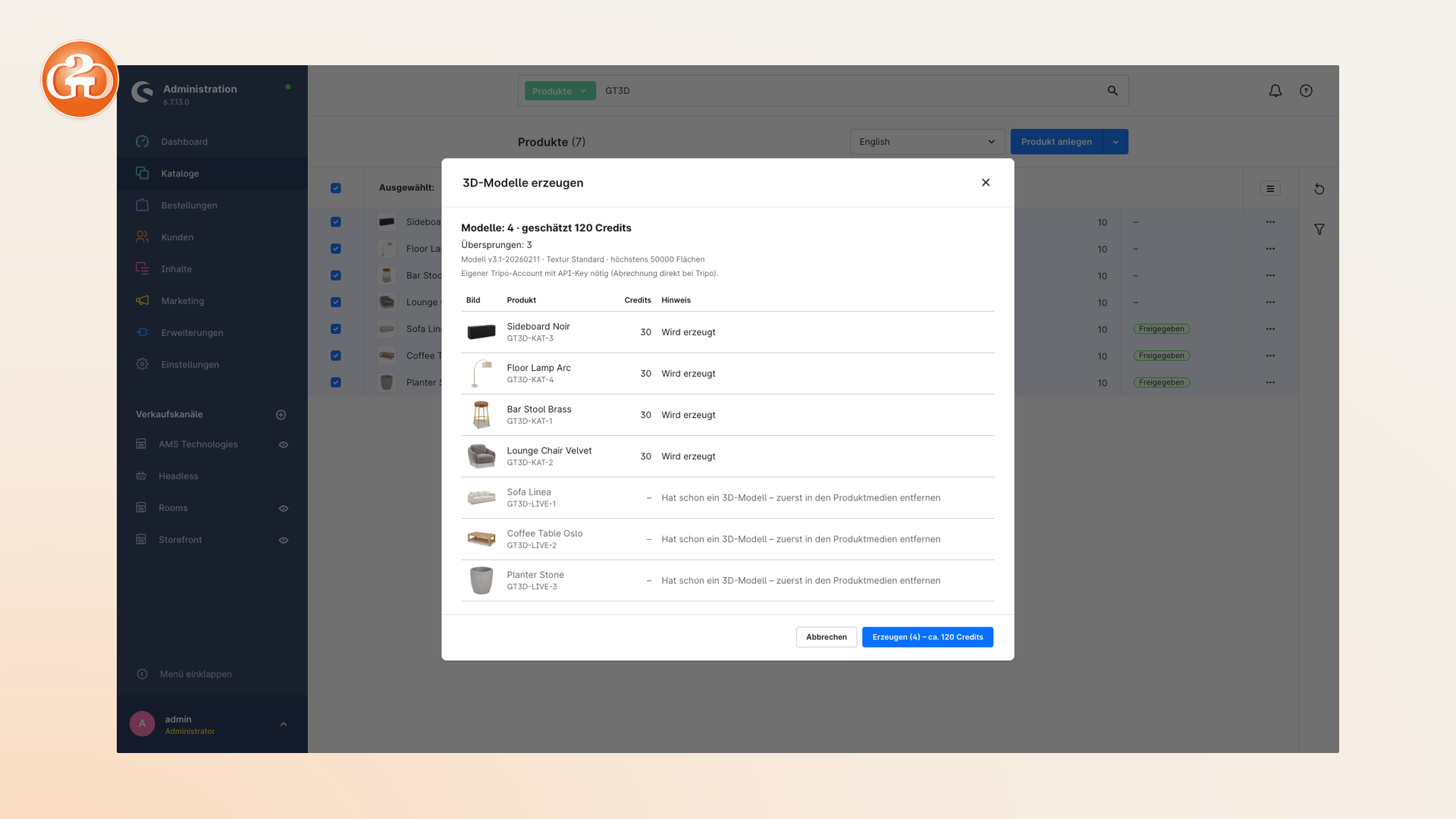Click the notifications bell icon
The height and width of the screenshot is (819, 1456).
(x=1276, y=91)
